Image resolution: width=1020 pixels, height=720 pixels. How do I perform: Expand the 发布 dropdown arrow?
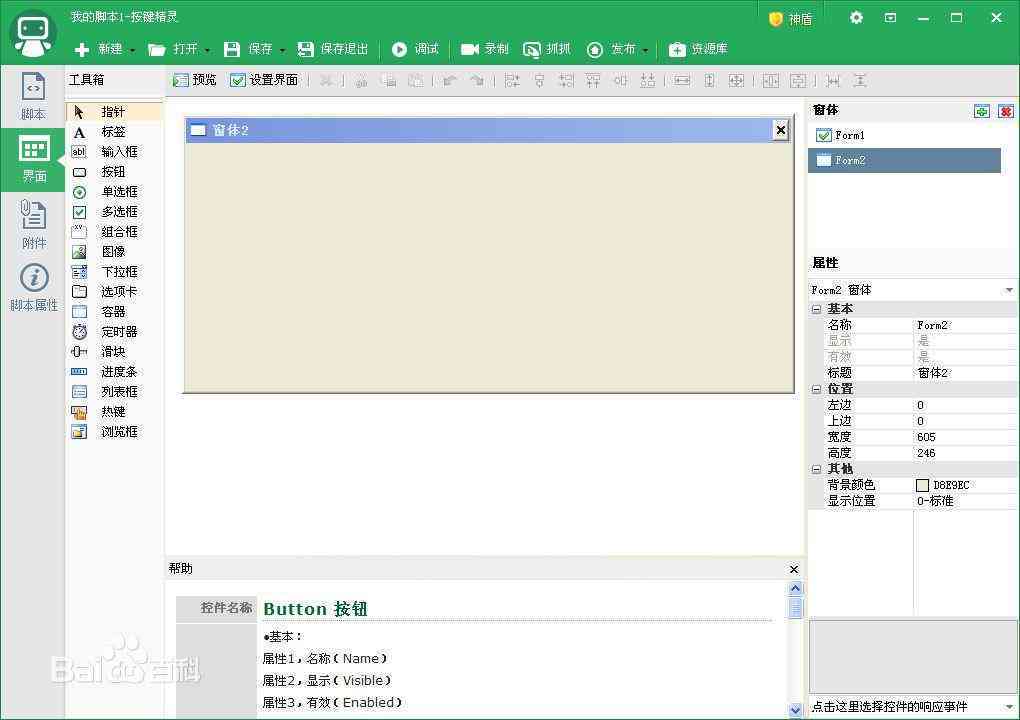pyautogui.click(x=645, y=50)
